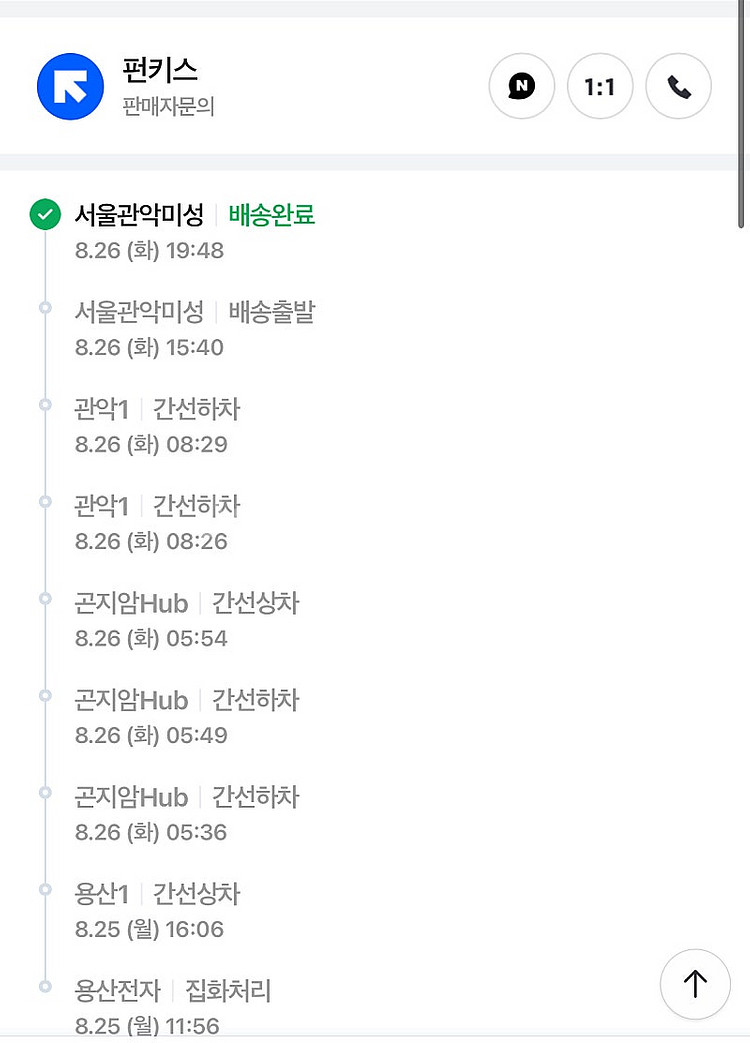Click the blue 펀키스 seller logo
750x1043 pixels.
coord(70,86)
